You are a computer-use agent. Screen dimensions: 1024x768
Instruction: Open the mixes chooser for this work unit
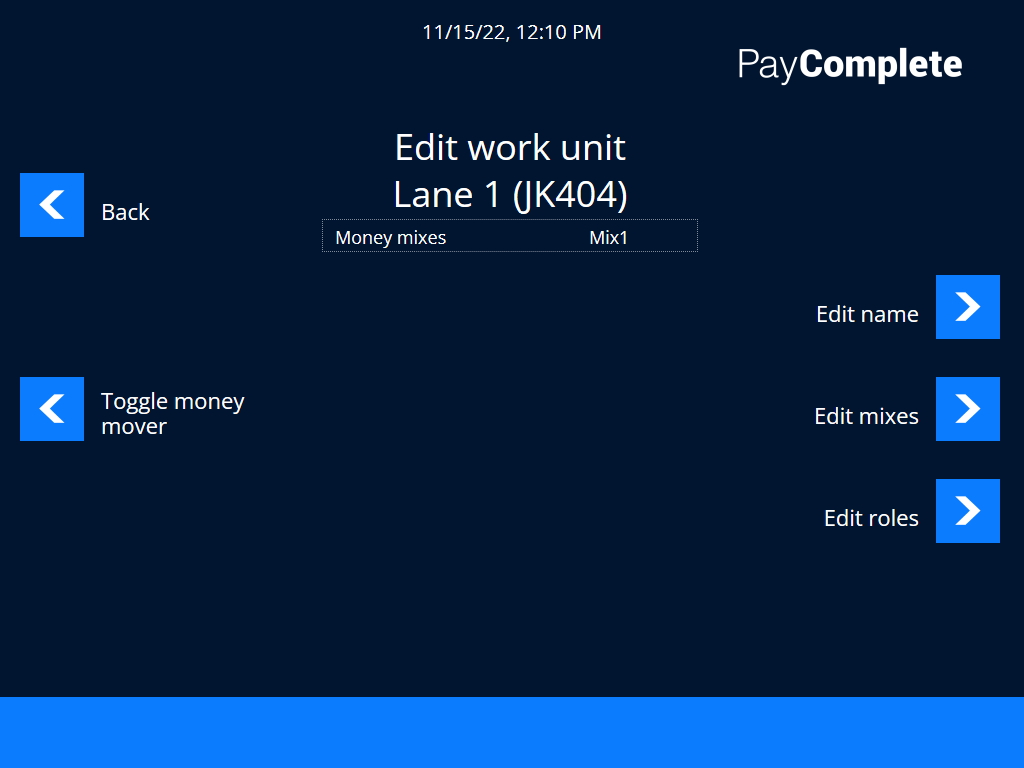(x=510, y=235)
